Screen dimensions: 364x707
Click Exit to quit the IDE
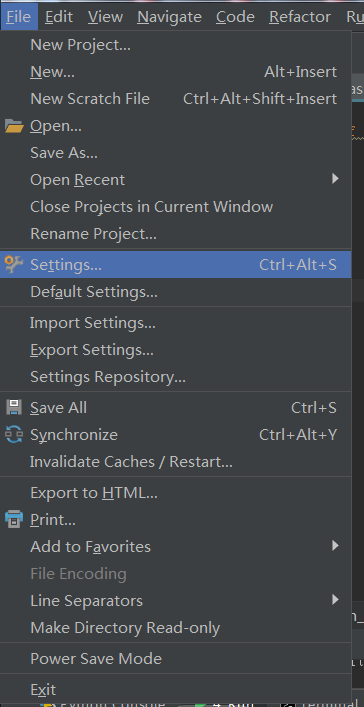175,689
